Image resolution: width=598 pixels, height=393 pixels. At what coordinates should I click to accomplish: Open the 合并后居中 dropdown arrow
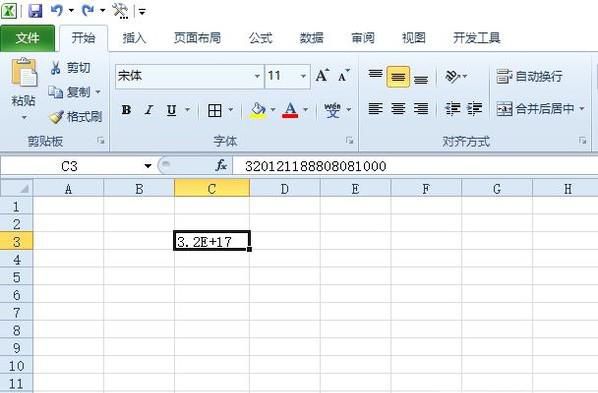582,109
